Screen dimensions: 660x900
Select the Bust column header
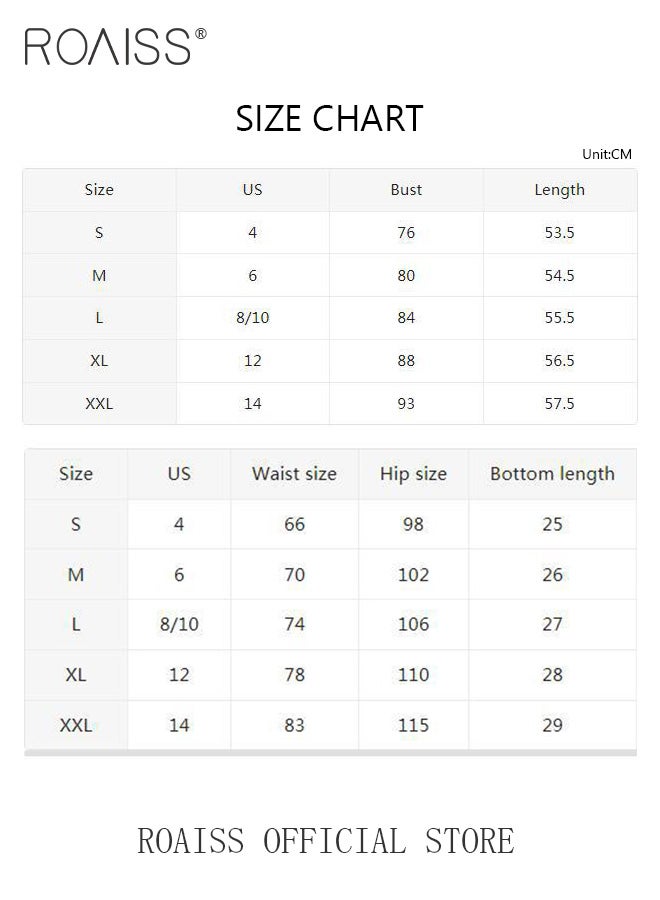click(x=406, y=190)
